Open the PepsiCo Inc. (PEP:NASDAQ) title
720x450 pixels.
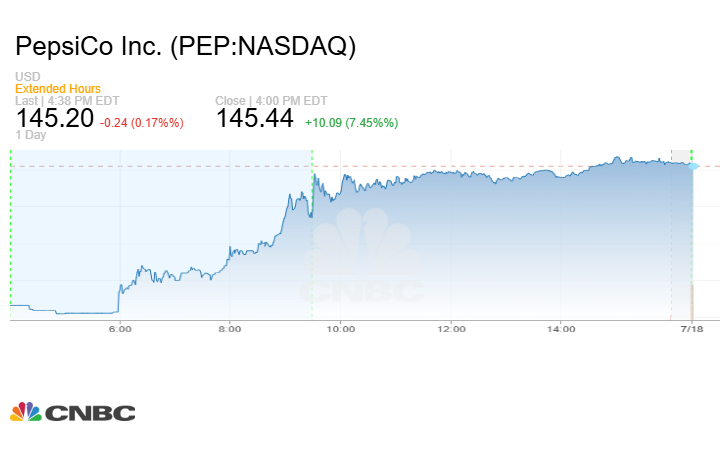(186, 47)
